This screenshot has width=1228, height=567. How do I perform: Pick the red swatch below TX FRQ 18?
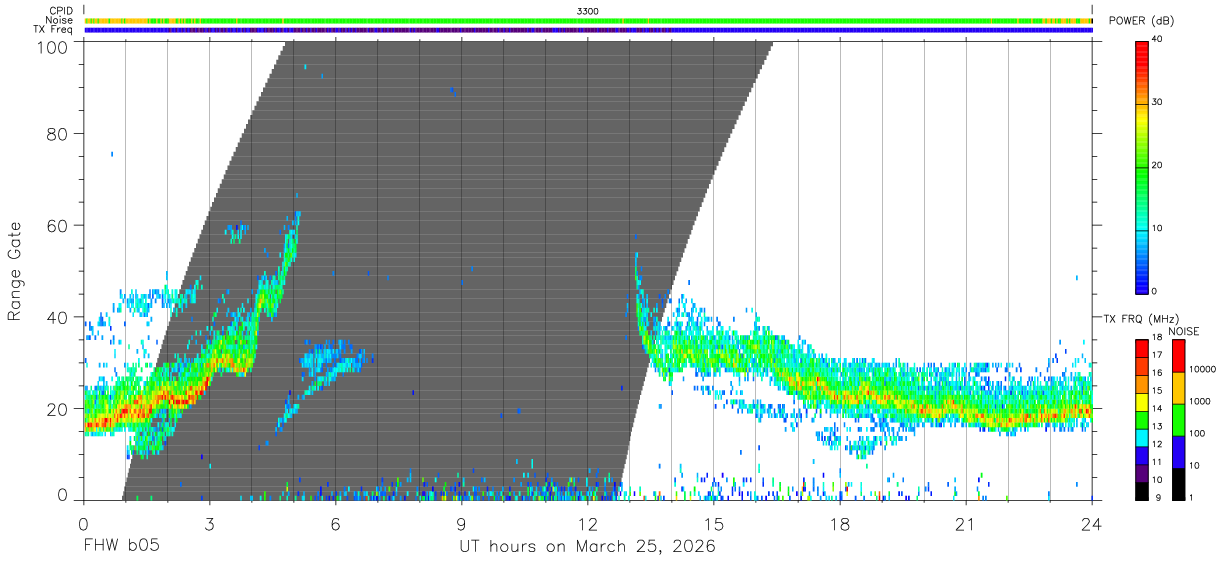[x=1142, y=347]
